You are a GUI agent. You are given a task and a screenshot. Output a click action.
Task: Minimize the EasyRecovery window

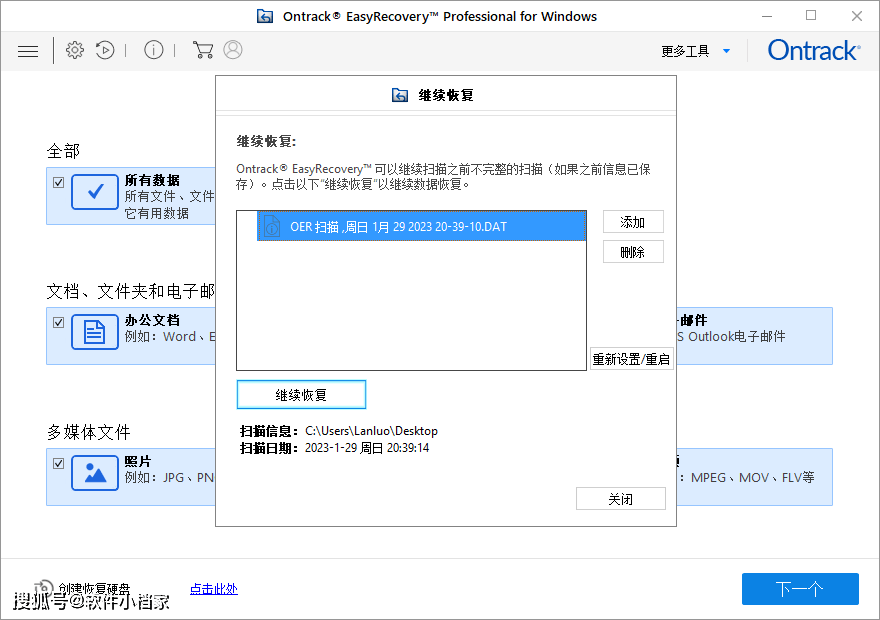pos(767,16)
